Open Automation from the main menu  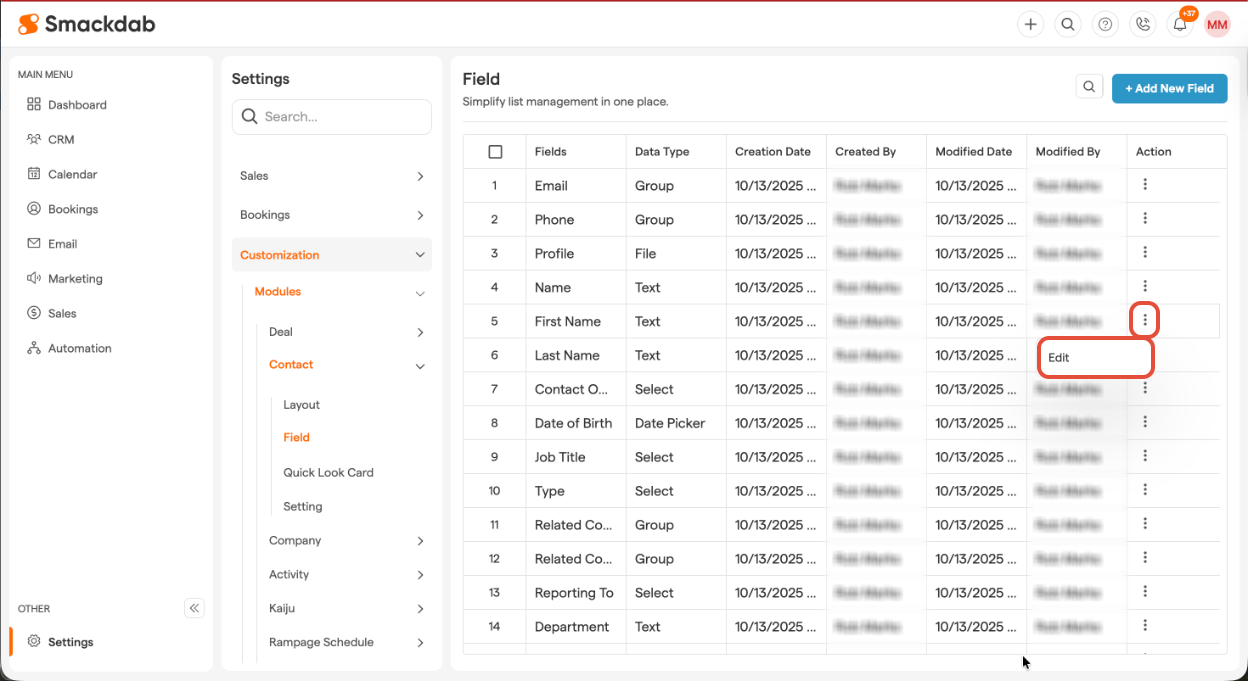[x=79, y=348]
